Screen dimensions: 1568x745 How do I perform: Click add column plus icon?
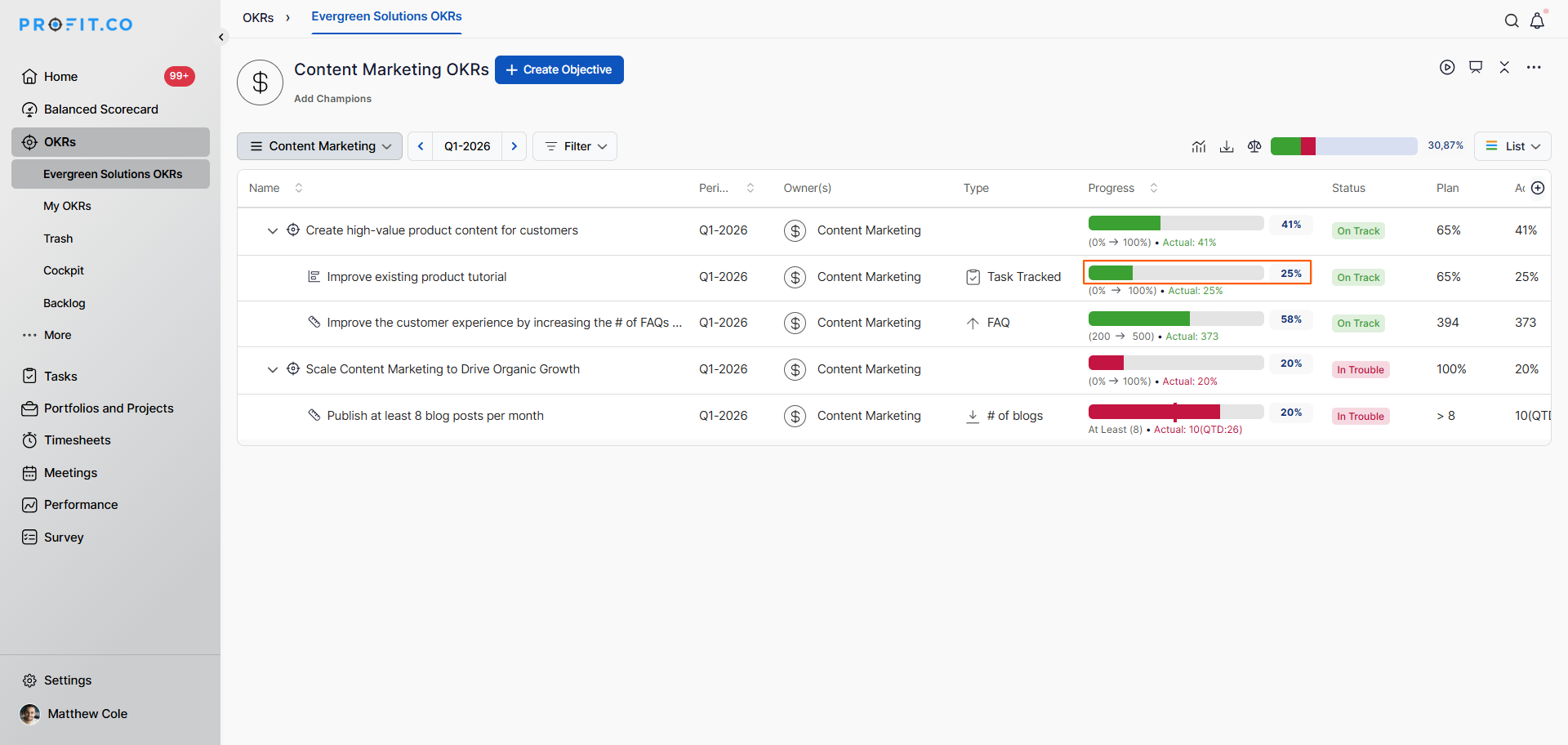pos(1538,188)
